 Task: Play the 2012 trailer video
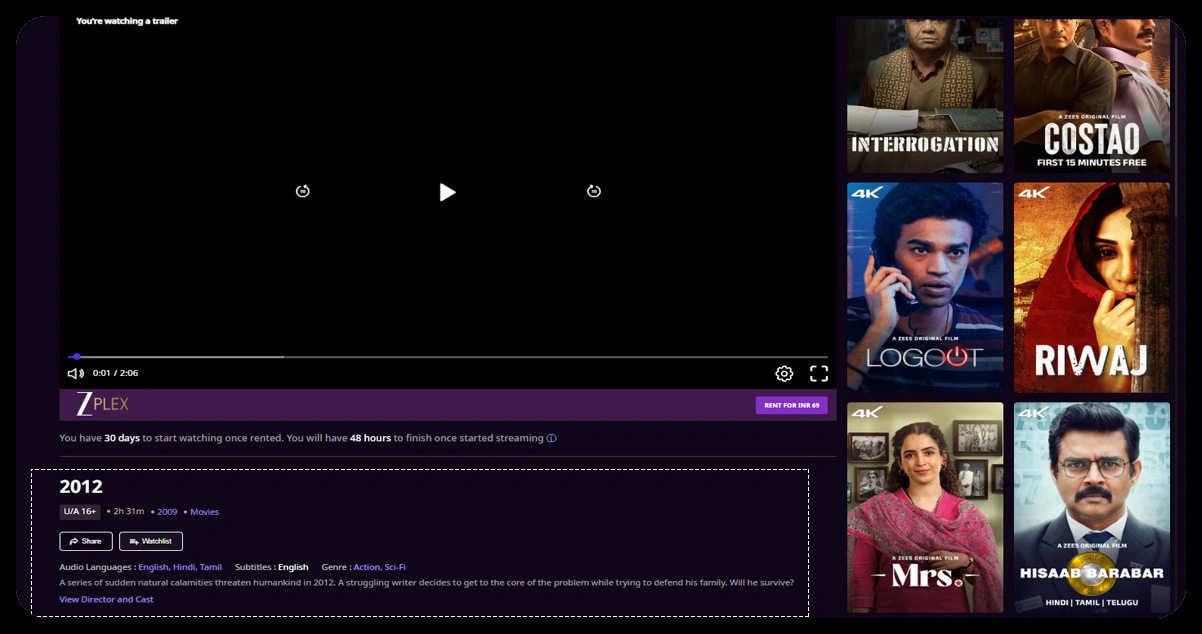(447, 192)
